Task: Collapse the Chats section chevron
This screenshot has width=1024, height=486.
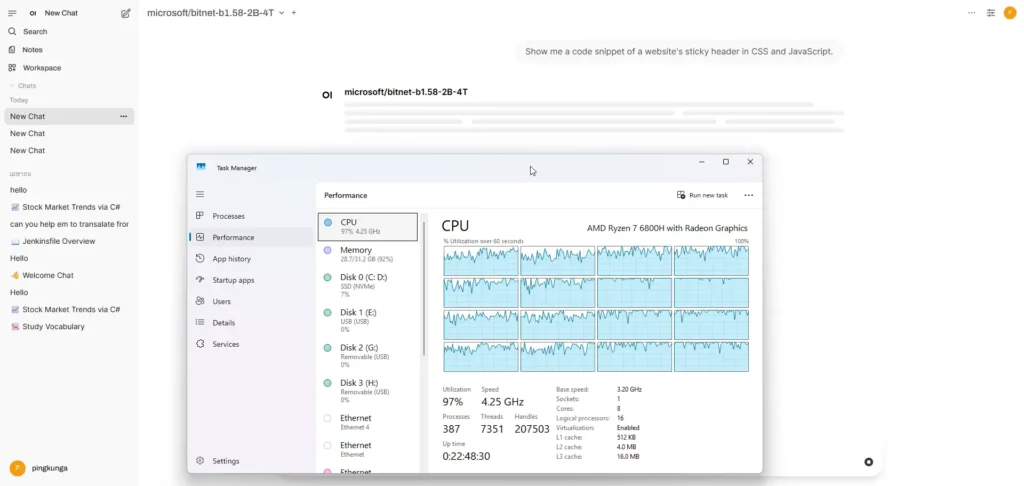Action: click(12, 86)
